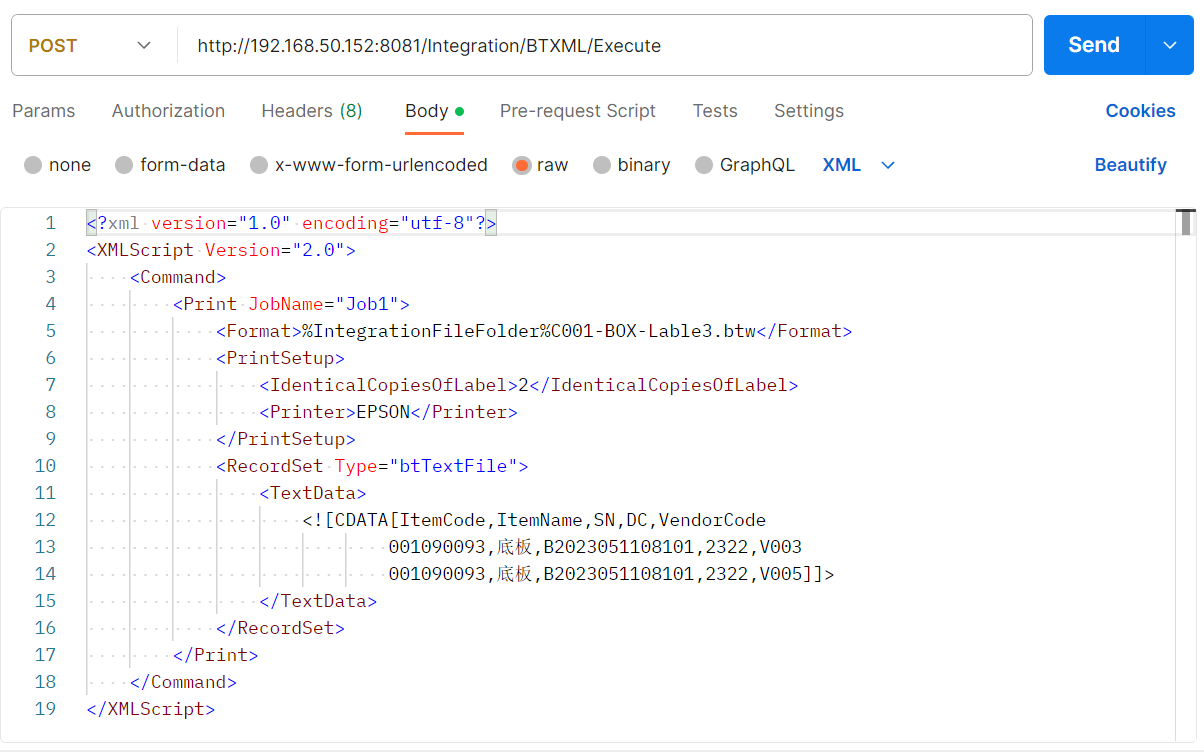Click the Send button

(1093, 45)
